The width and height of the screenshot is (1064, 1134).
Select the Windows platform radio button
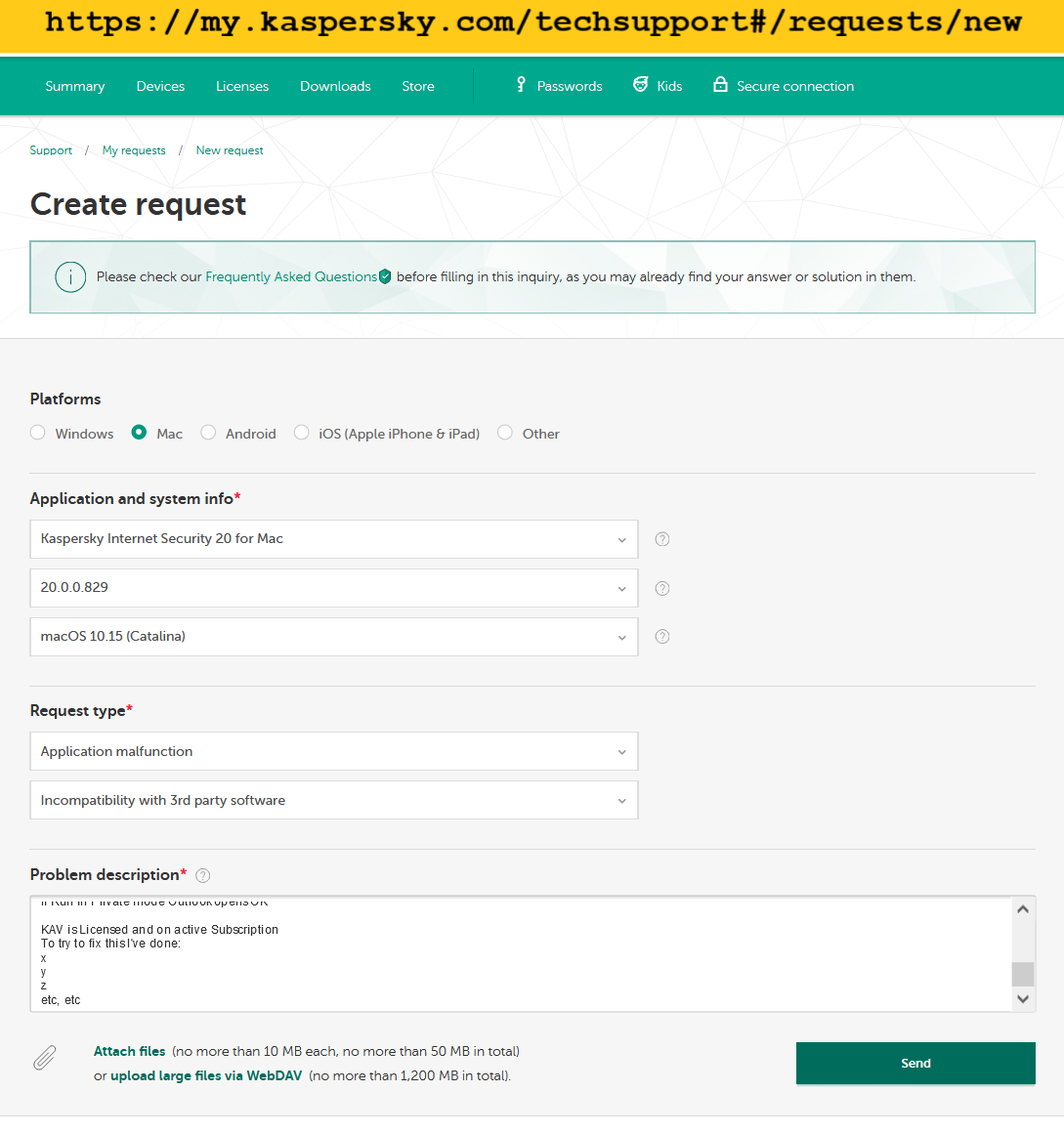pyautogui.click(x=37, y=433)
